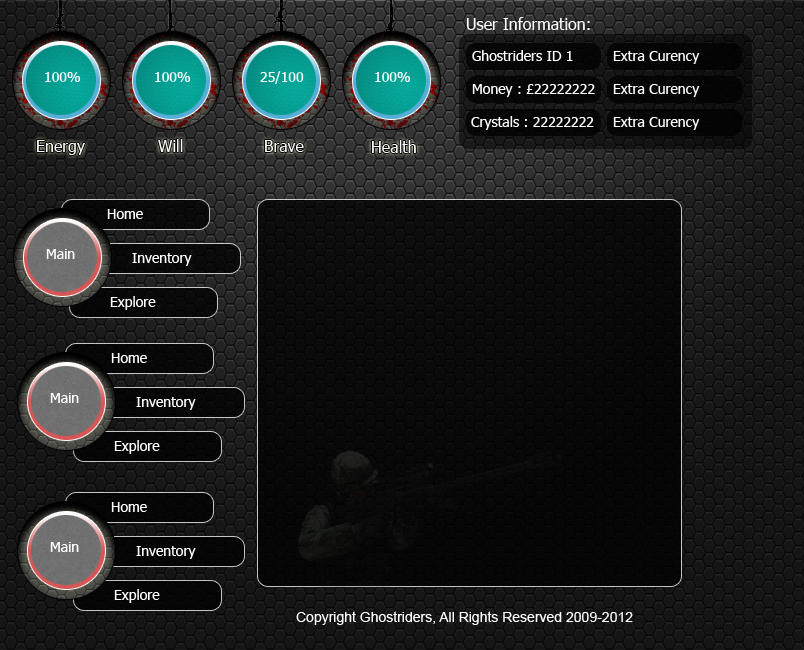Select the top Main circle button
This screenshot has width=804, height=650.
[x=62, y=256]
